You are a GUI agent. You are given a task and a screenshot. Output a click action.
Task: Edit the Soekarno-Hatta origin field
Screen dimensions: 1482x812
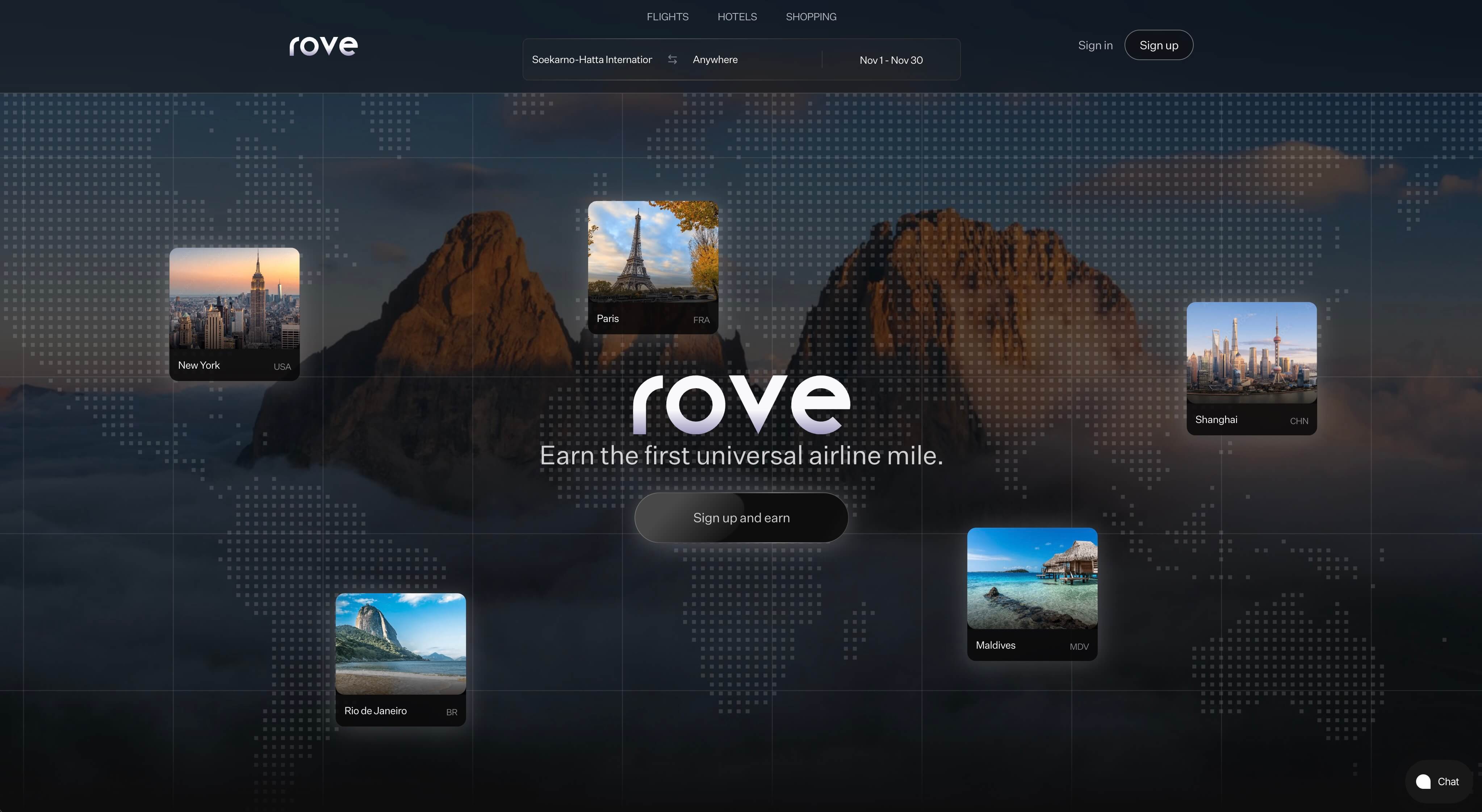593,59
